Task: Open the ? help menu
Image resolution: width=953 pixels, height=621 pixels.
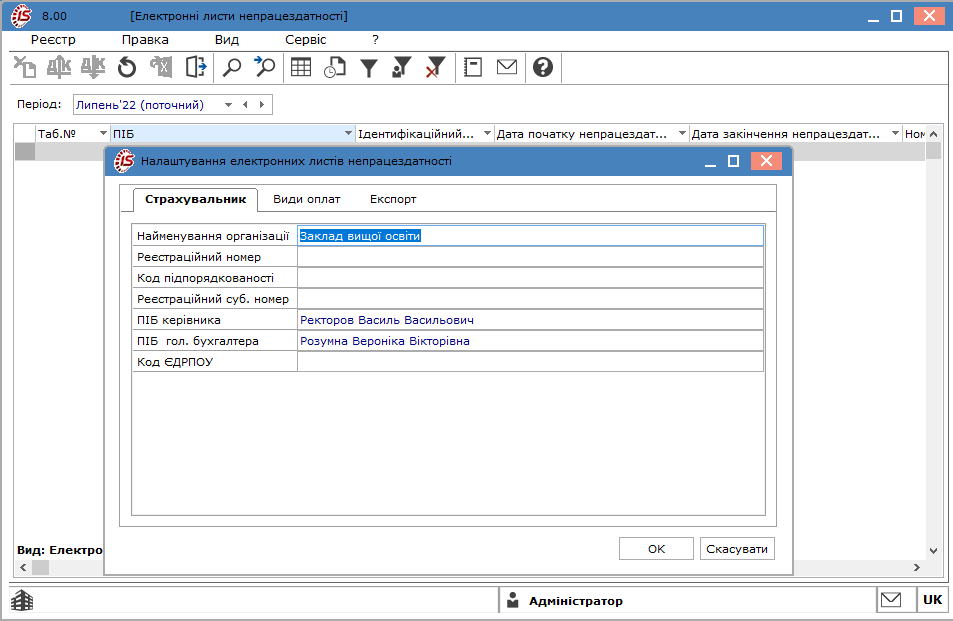Action: [x=375, y=39]
